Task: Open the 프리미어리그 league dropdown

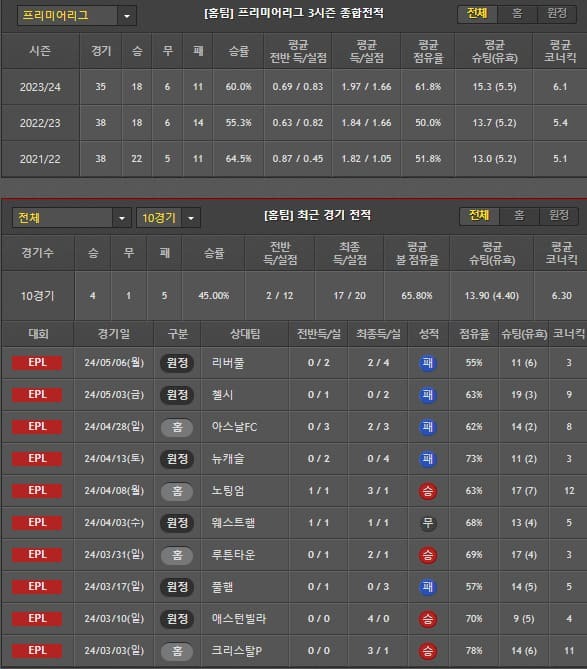Action: click(77, 16)
